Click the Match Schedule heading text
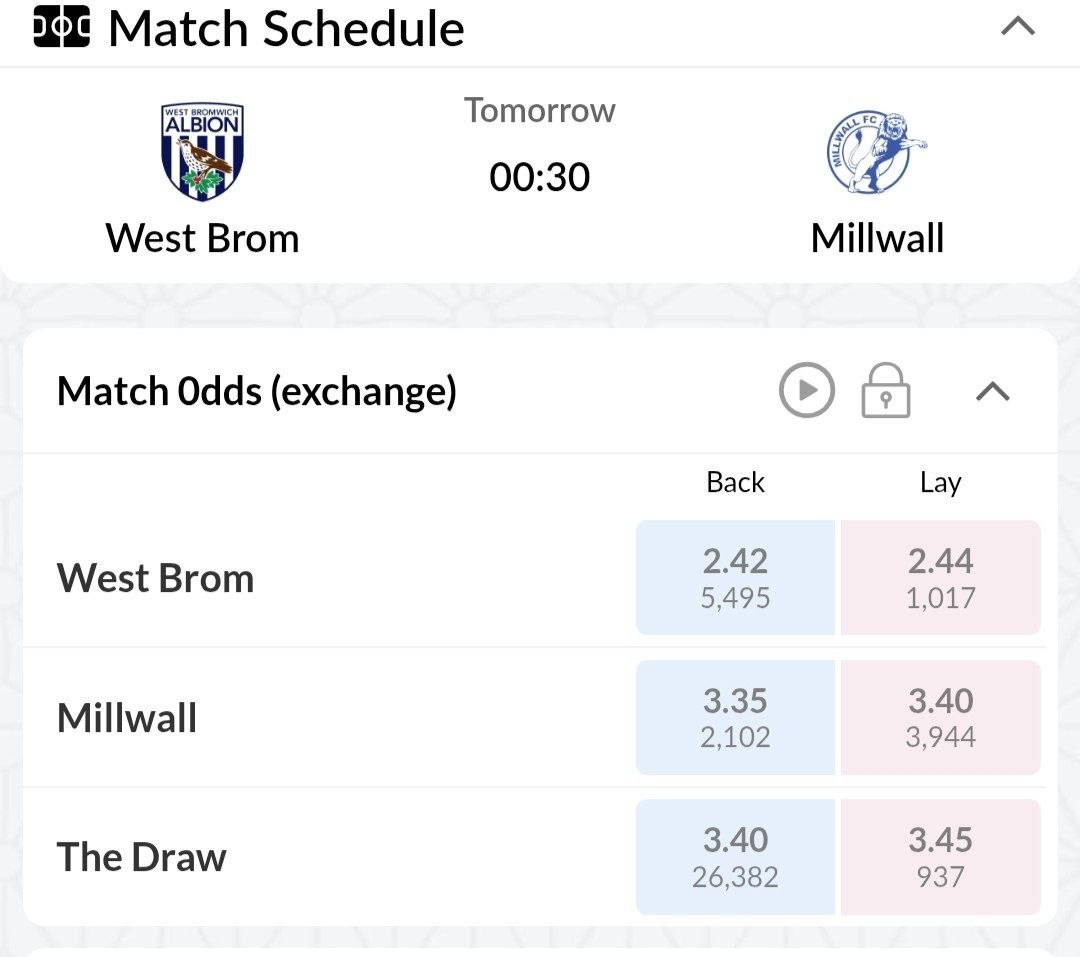Screen dimensions: 1080x957 click(x=286, y=29)
